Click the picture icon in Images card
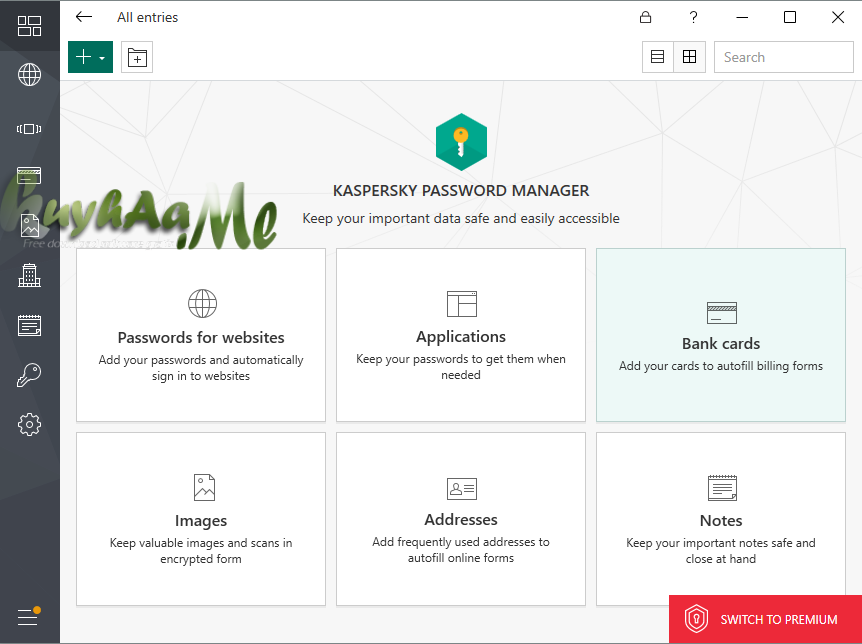 tap(204, 487)
